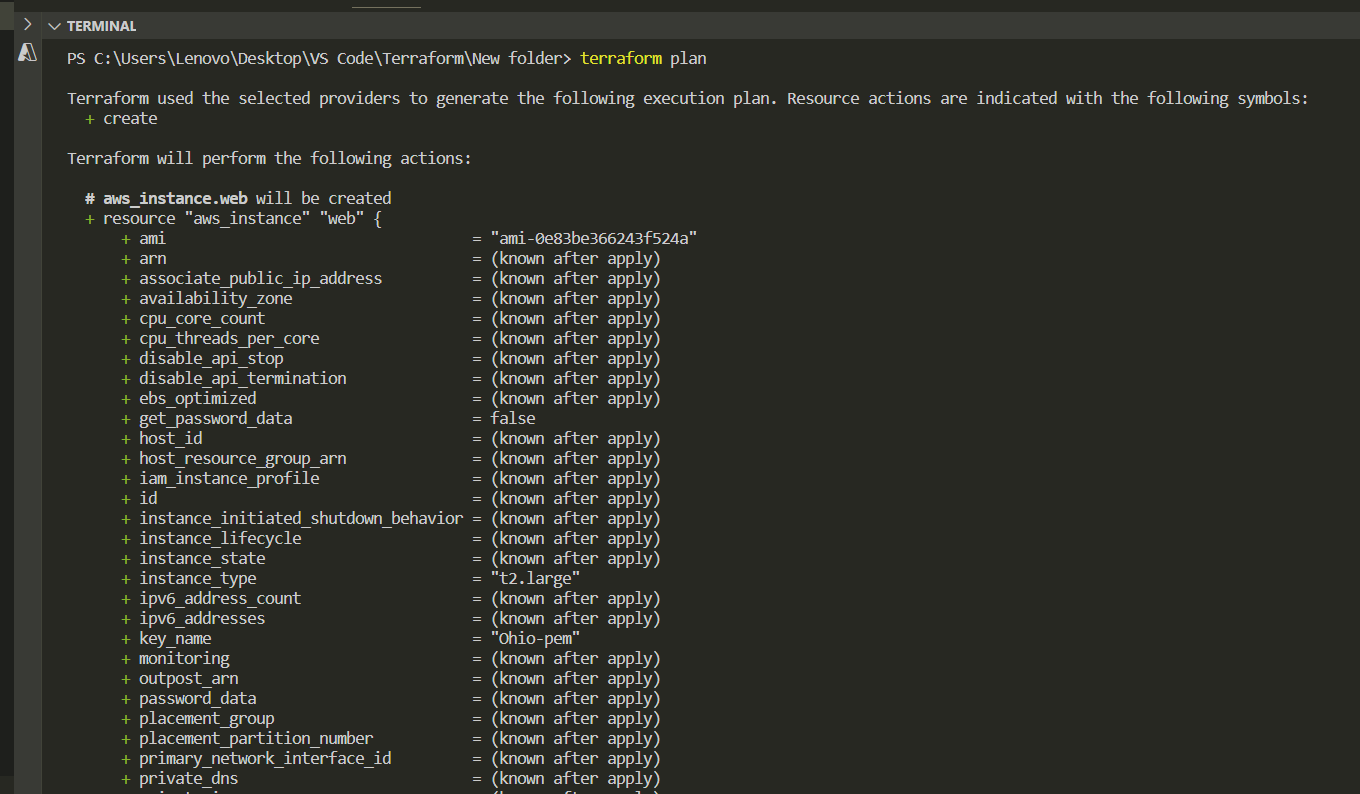Click the 'disable_api_stop' attribute
This screenshot has width=1360, height=794.
[211, 358]
